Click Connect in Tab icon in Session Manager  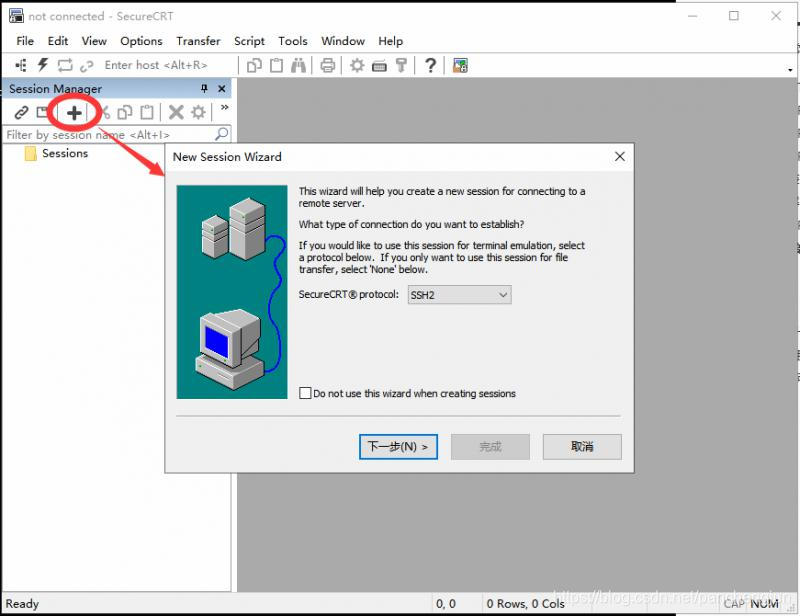pyautogui.click(x=42, y=112)
